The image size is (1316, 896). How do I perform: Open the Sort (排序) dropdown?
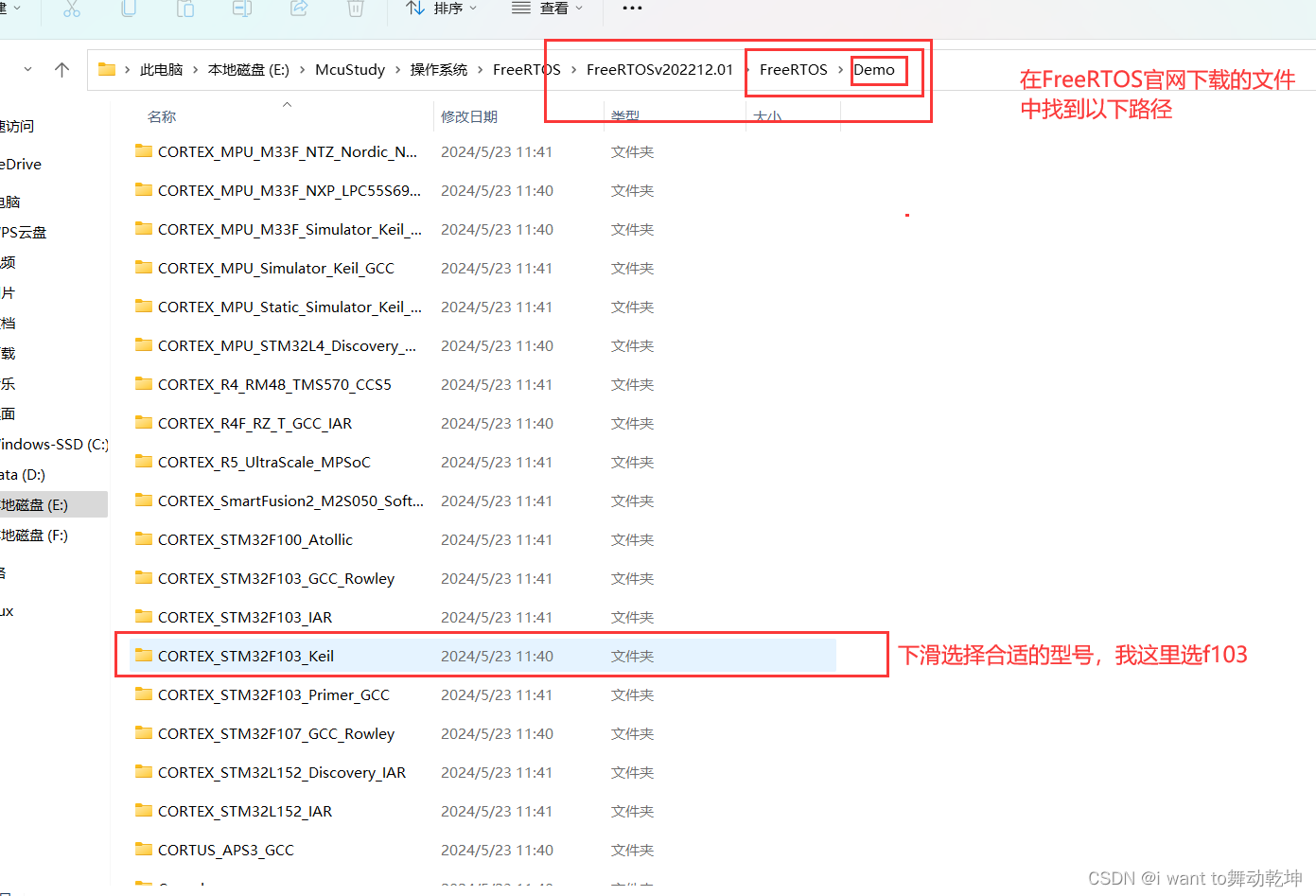441,9
